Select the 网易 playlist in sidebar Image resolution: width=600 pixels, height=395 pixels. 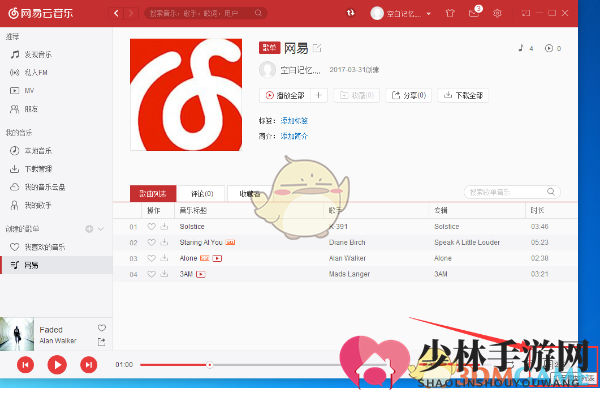56,265
